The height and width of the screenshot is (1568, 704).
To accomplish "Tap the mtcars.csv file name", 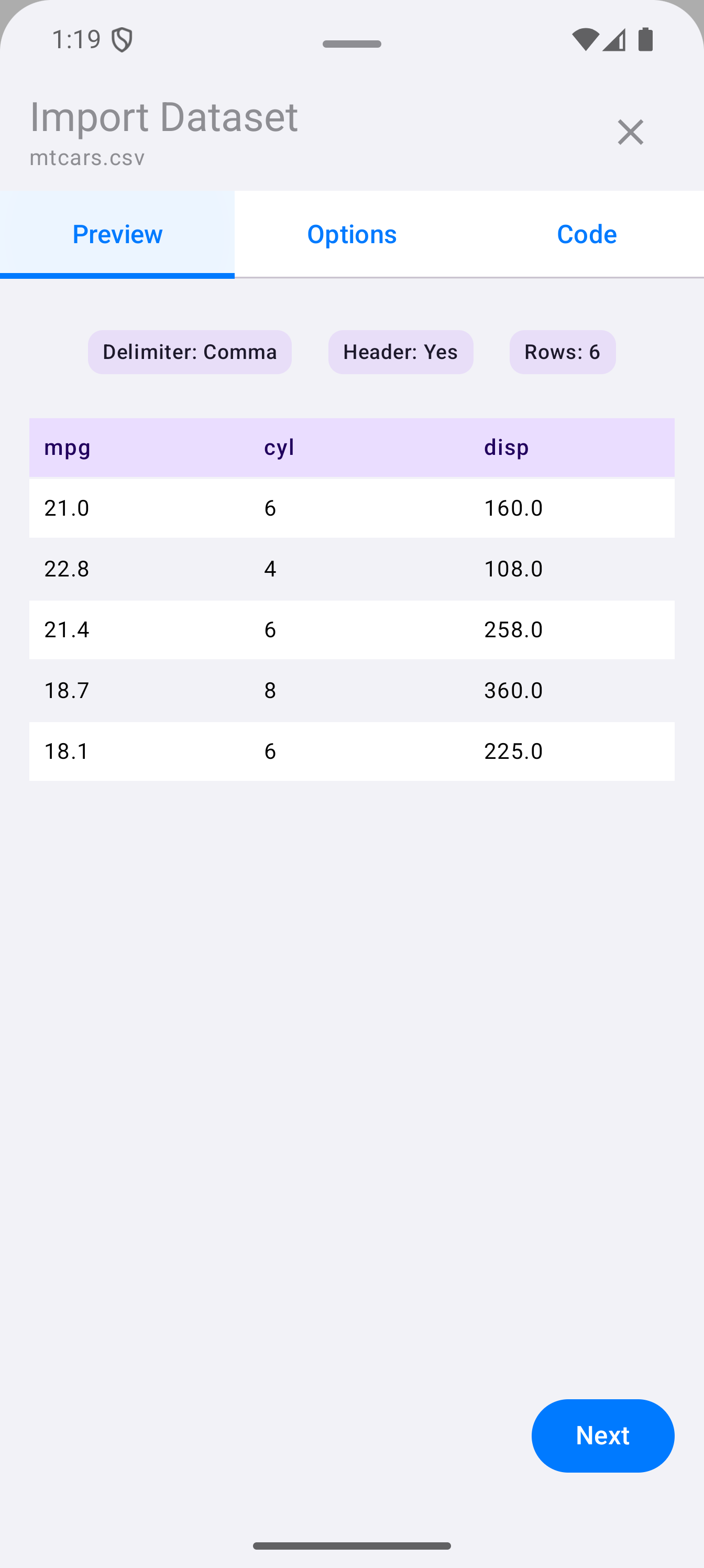I will point(87,158).
